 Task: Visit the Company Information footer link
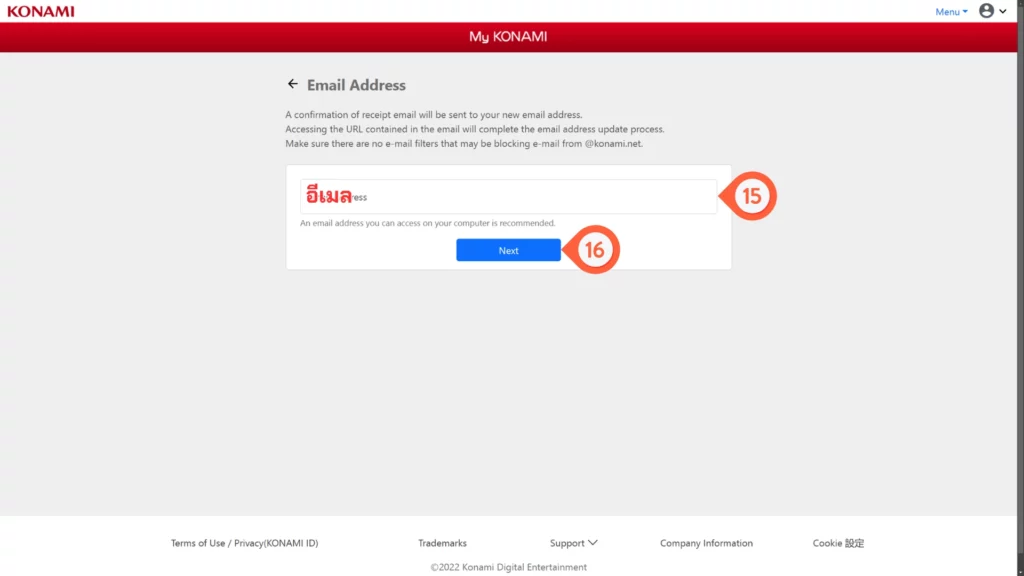[x=706, y=543]
